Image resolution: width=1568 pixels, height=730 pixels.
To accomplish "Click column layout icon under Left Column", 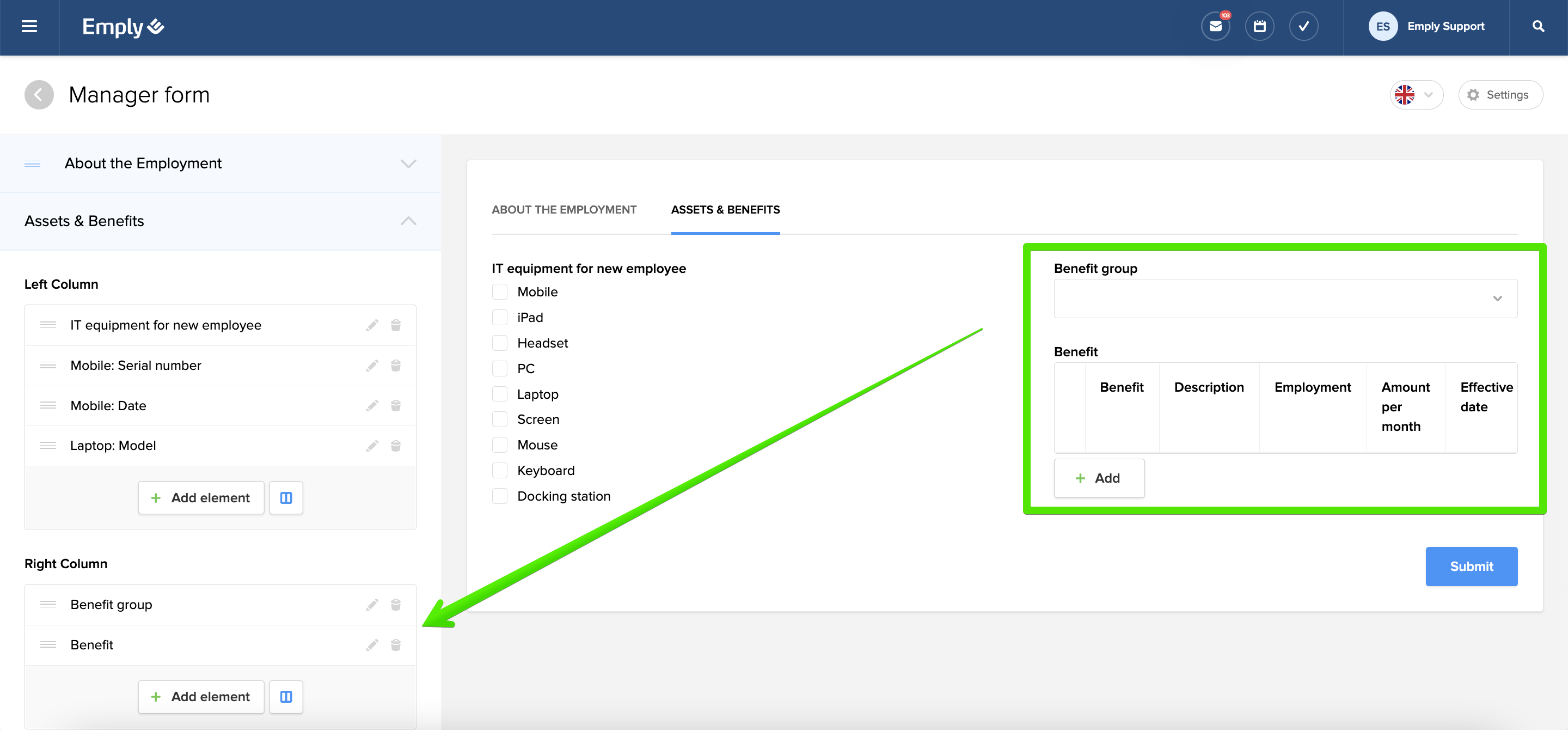I will (x=286, y=497).
